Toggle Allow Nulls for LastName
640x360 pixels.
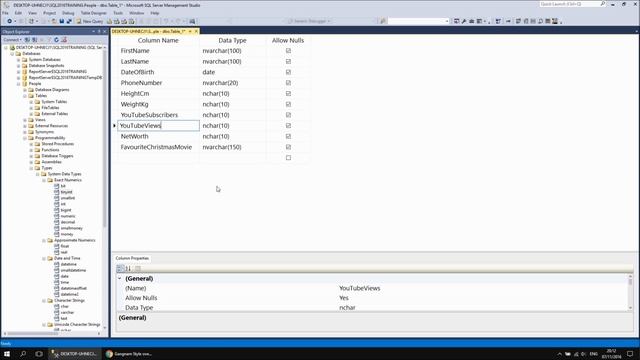pyautogui.click(x=289, y=61)
